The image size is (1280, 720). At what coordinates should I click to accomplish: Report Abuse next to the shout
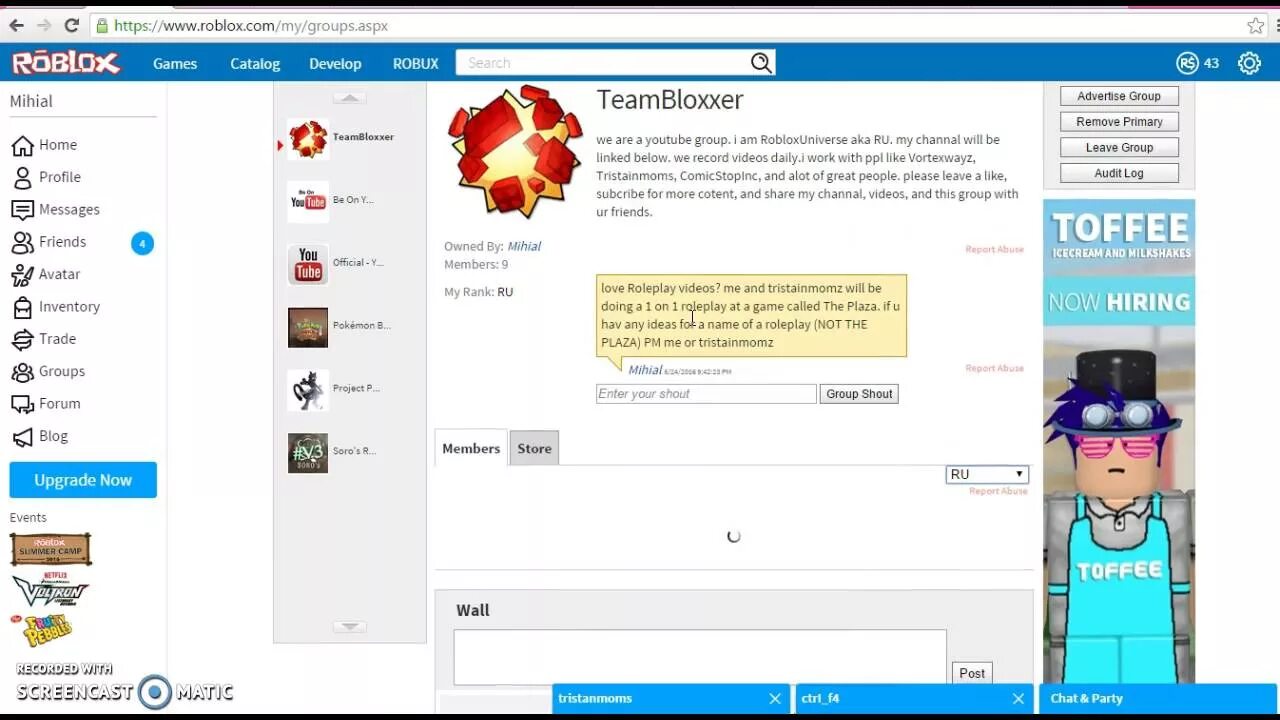(994, 368)
